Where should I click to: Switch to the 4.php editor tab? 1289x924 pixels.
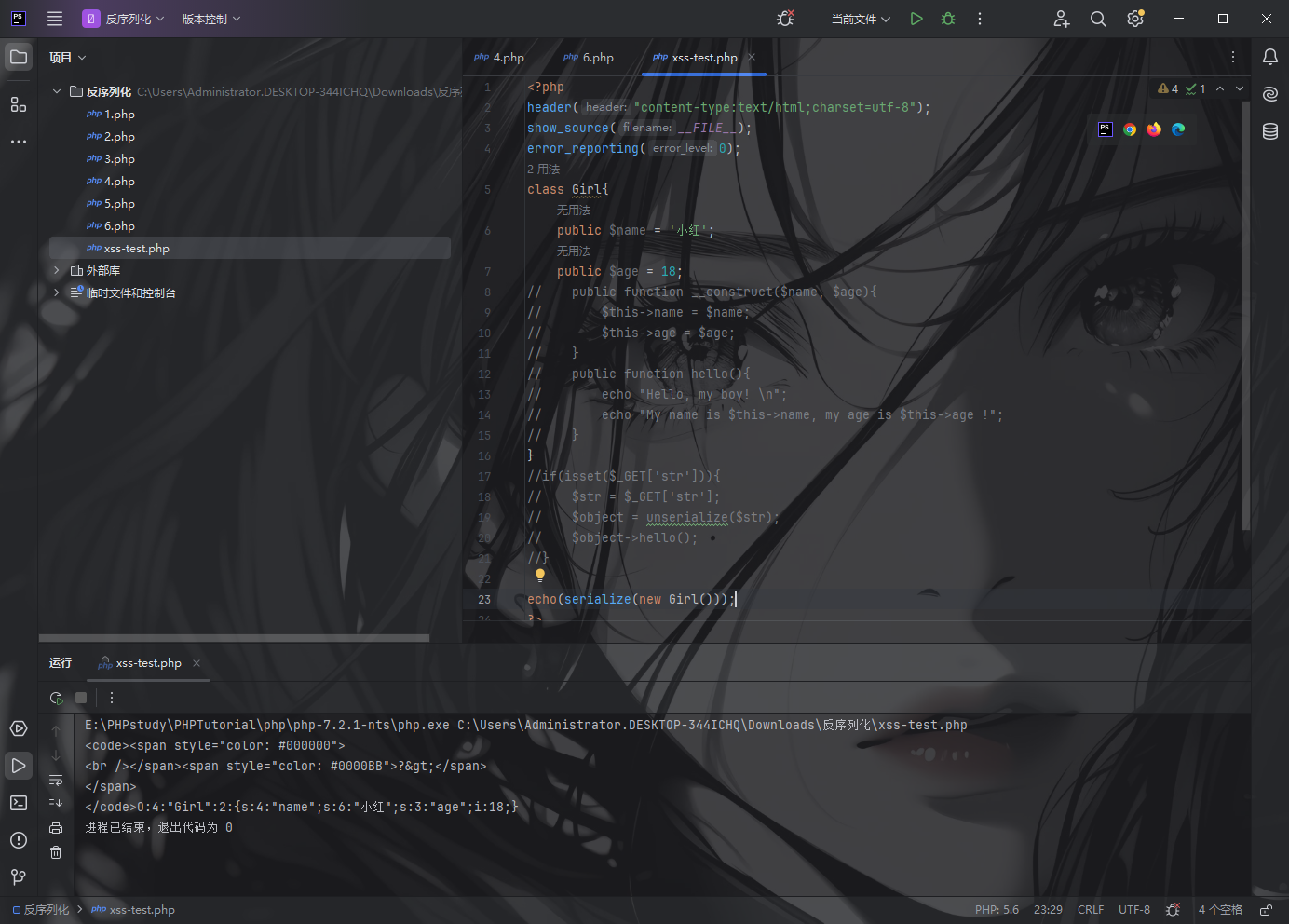click(499, 58)
